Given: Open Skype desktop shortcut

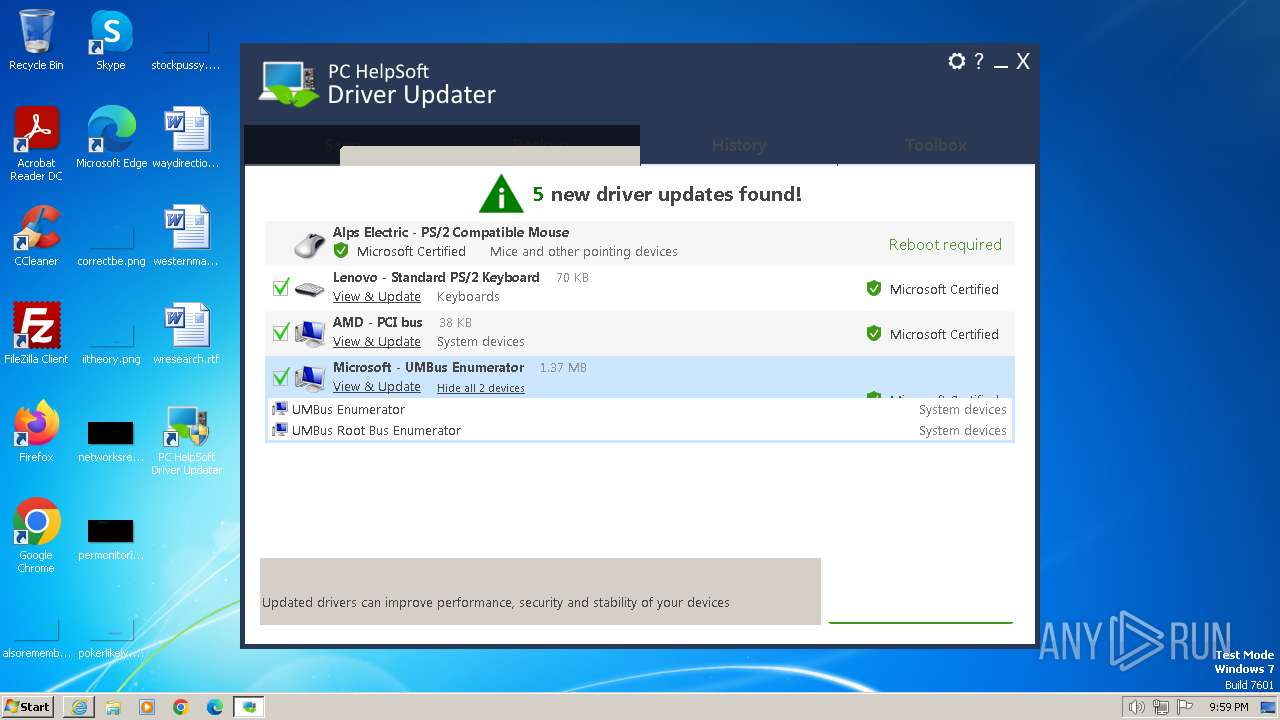Looking at the screenshot, I should point(110,40).
